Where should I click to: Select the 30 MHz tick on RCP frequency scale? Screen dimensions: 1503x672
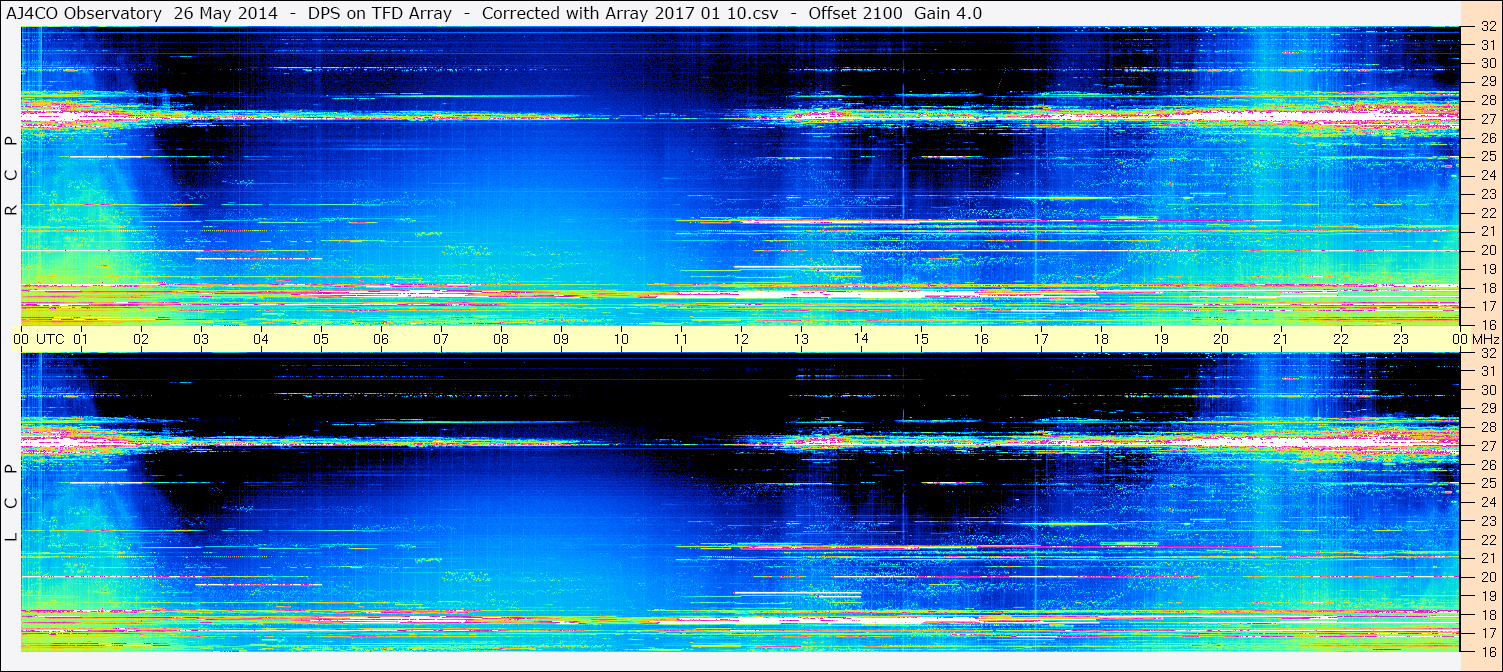[1487, 62]
